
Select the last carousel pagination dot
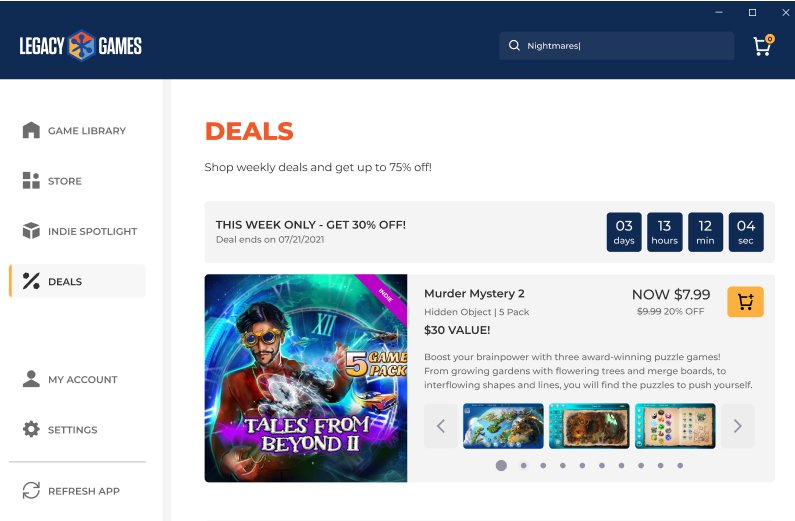(680, 465)
